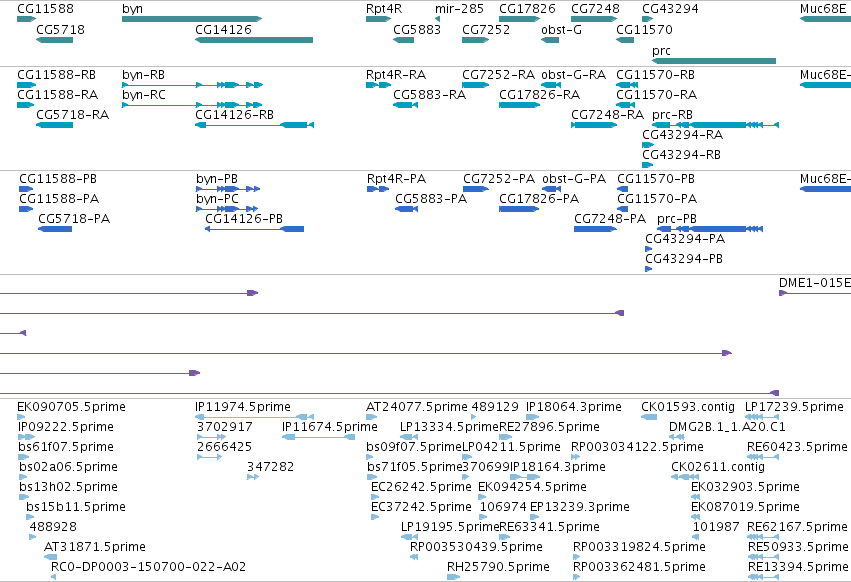This screenshot has width=851, height=582.
Task: Click the CG5718 gene label
Action: pyautogui.click(x=60, y=30)
